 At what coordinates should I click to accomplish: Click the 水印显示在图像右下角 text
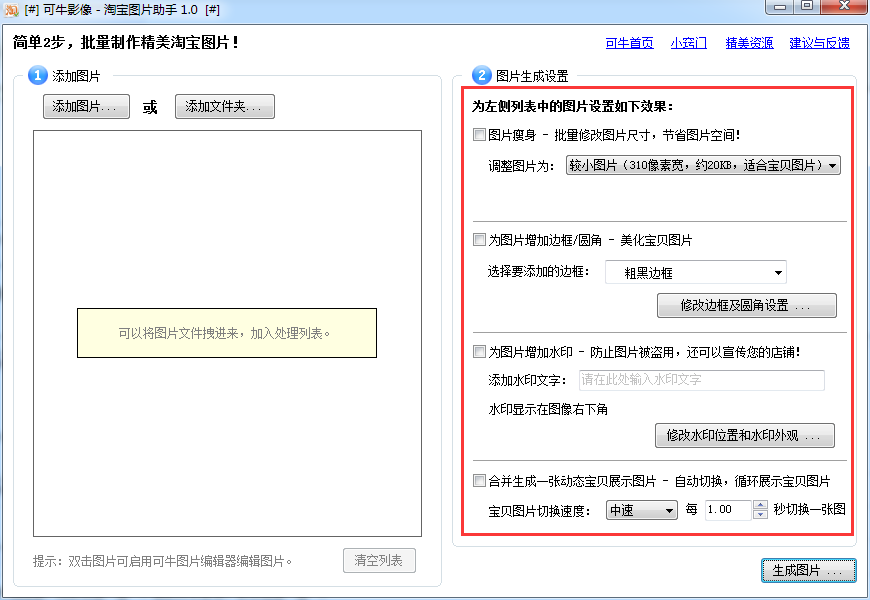coord(548,410)
